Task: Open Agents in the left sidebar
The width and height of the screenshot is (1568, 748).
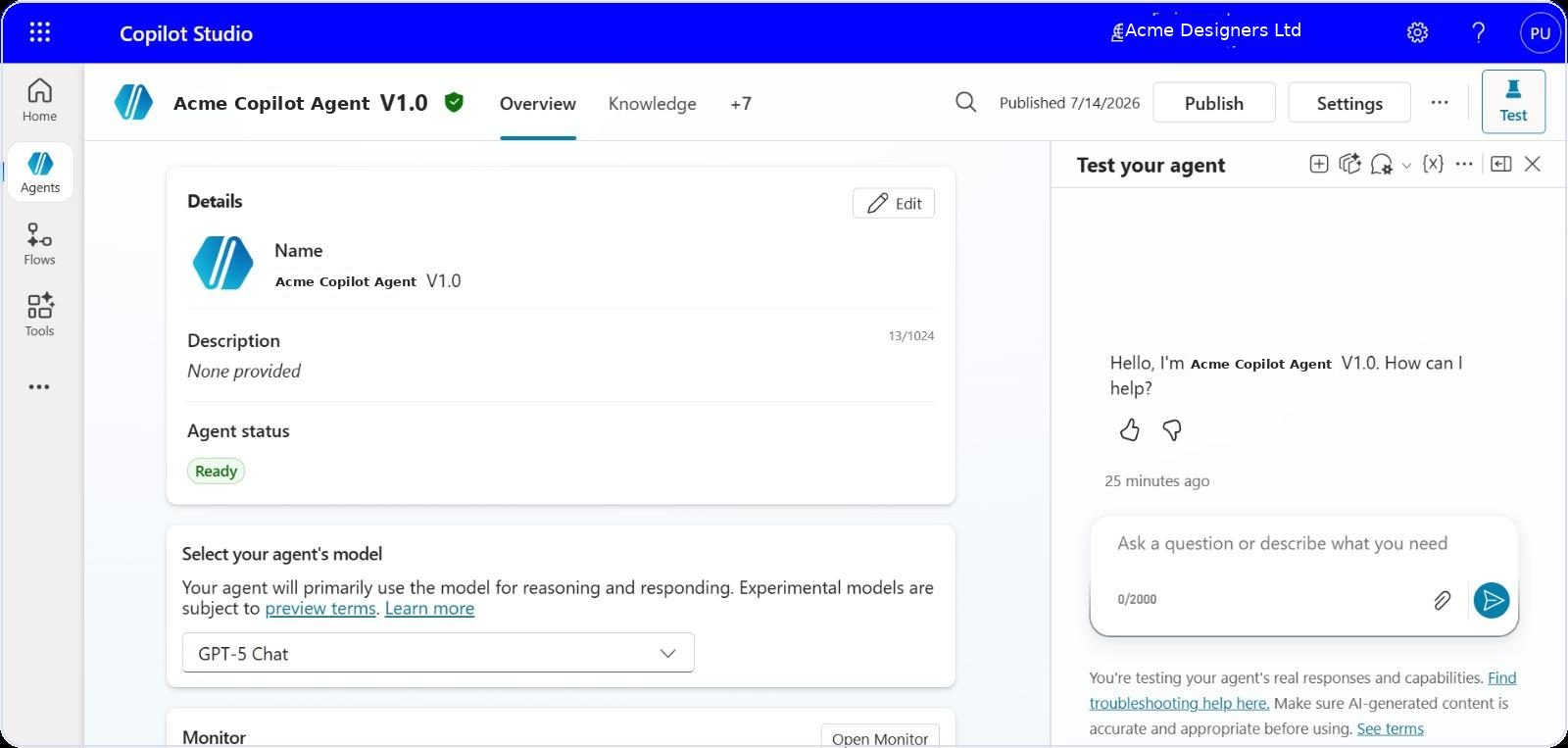Action: coord(40,172)
